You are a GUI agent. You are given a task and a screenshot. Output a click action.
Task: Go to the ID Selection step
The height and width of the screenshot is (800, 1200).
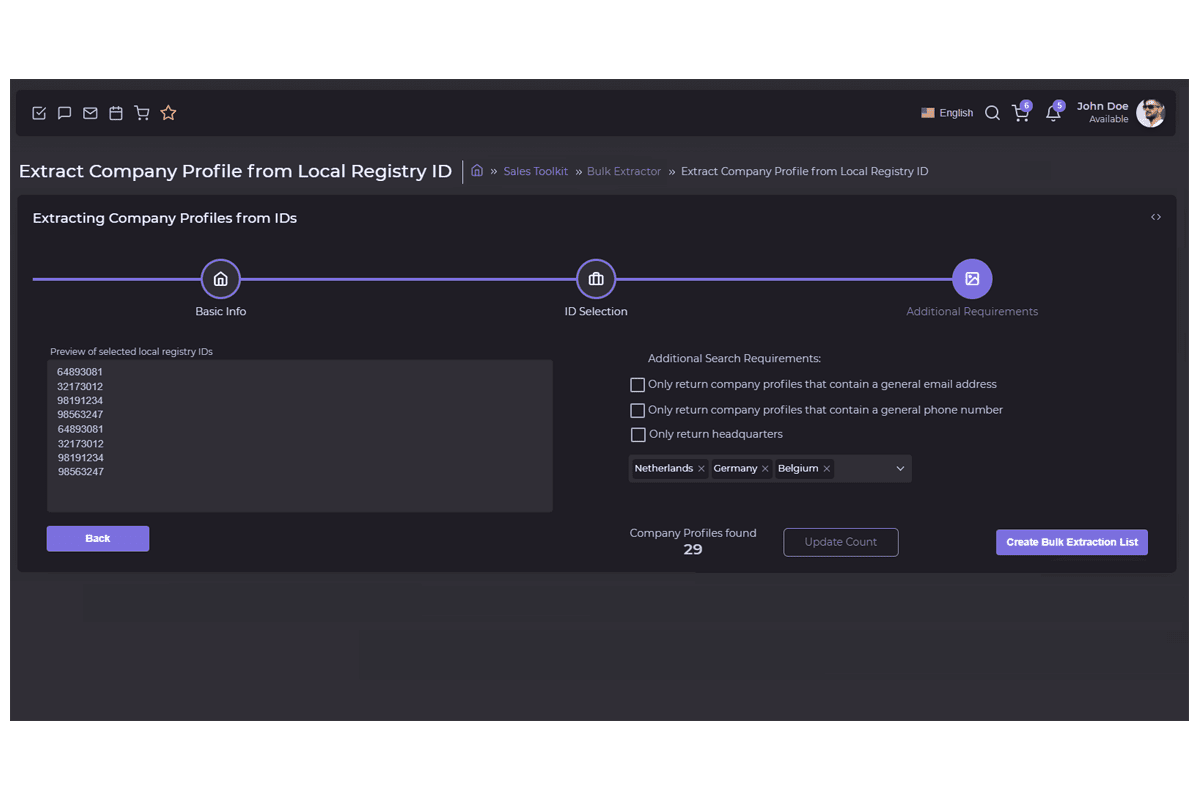coord(596,279)
